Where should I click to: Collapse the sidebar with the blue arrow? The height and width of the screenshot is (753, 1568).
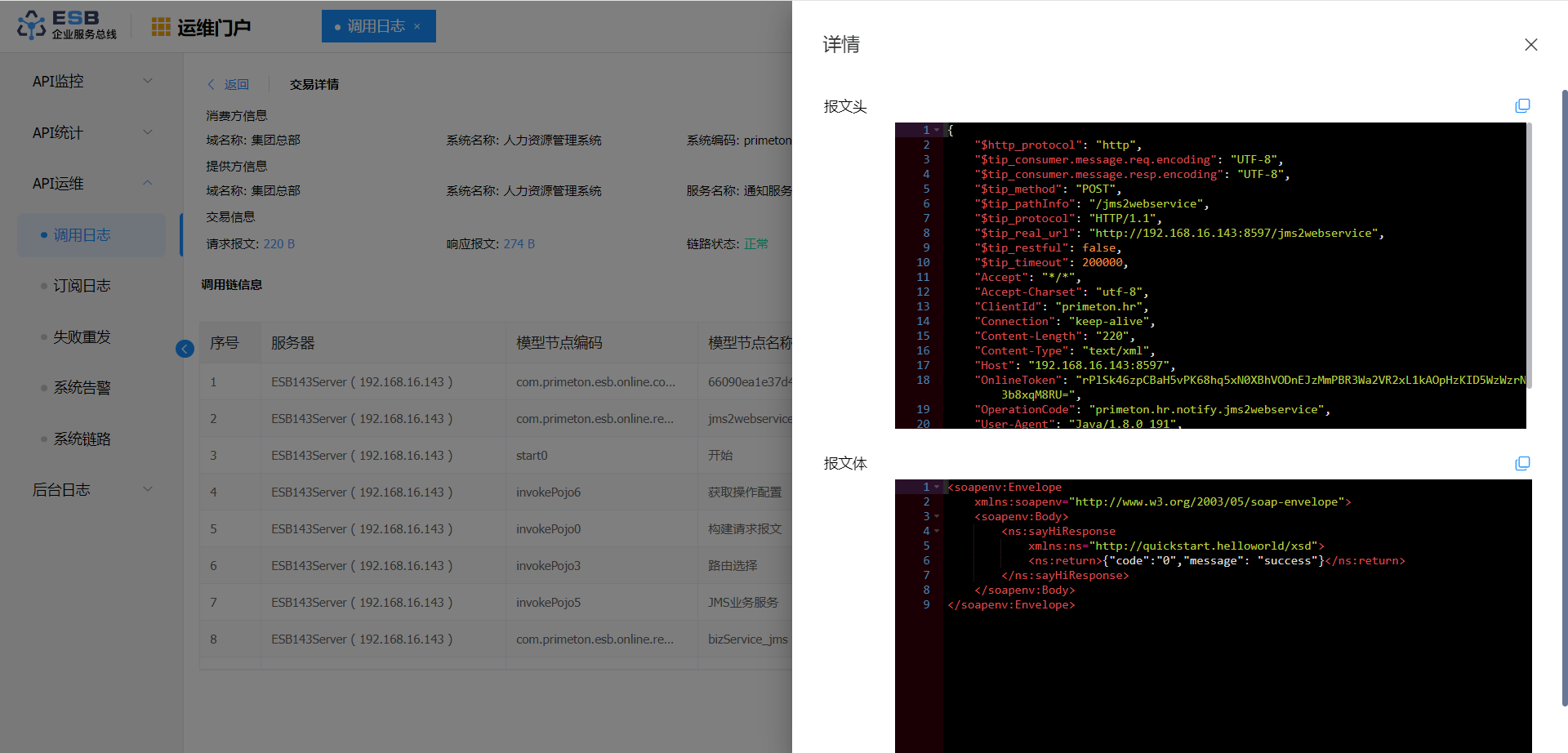point(185,349)
